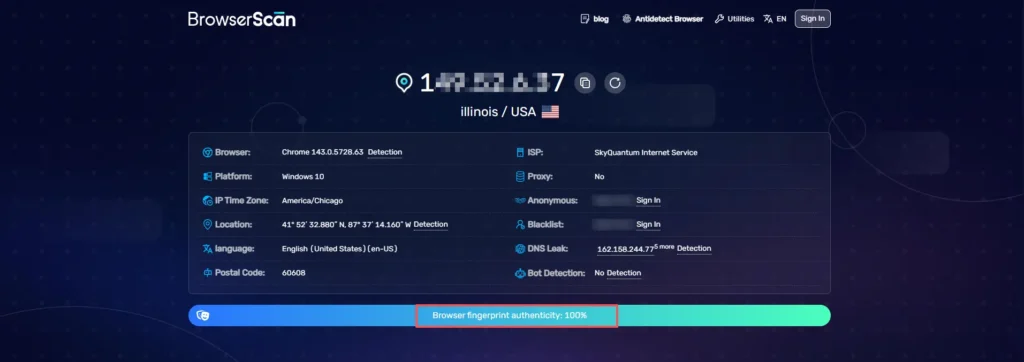Click the Browser row Chrome icon

[207, 152]
